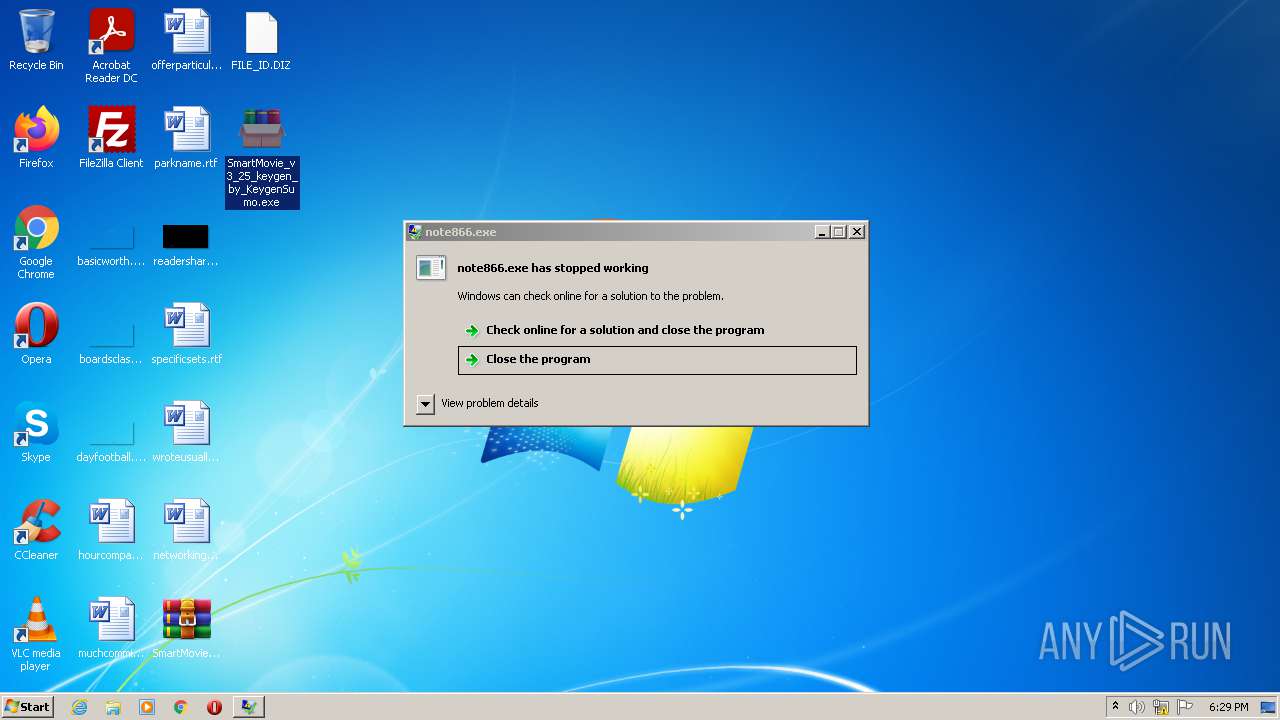1280x720 pixels.
Task: Close the note866.exe error dialog
Action: [857, 232]
